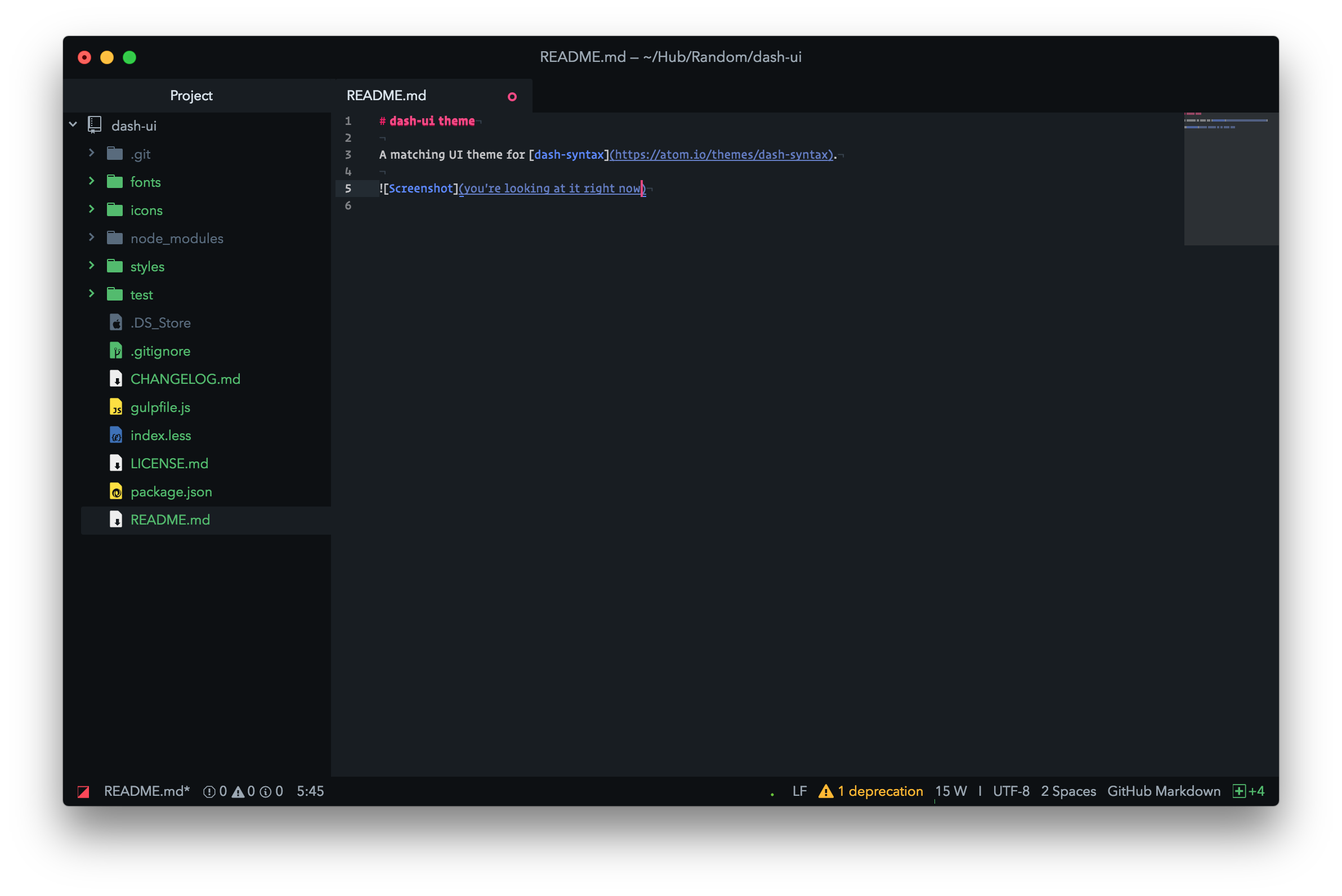Screen dimensions: 1342x896
Task: Click the modified dot on README.md tab
Action: click(x=512, y=97)
